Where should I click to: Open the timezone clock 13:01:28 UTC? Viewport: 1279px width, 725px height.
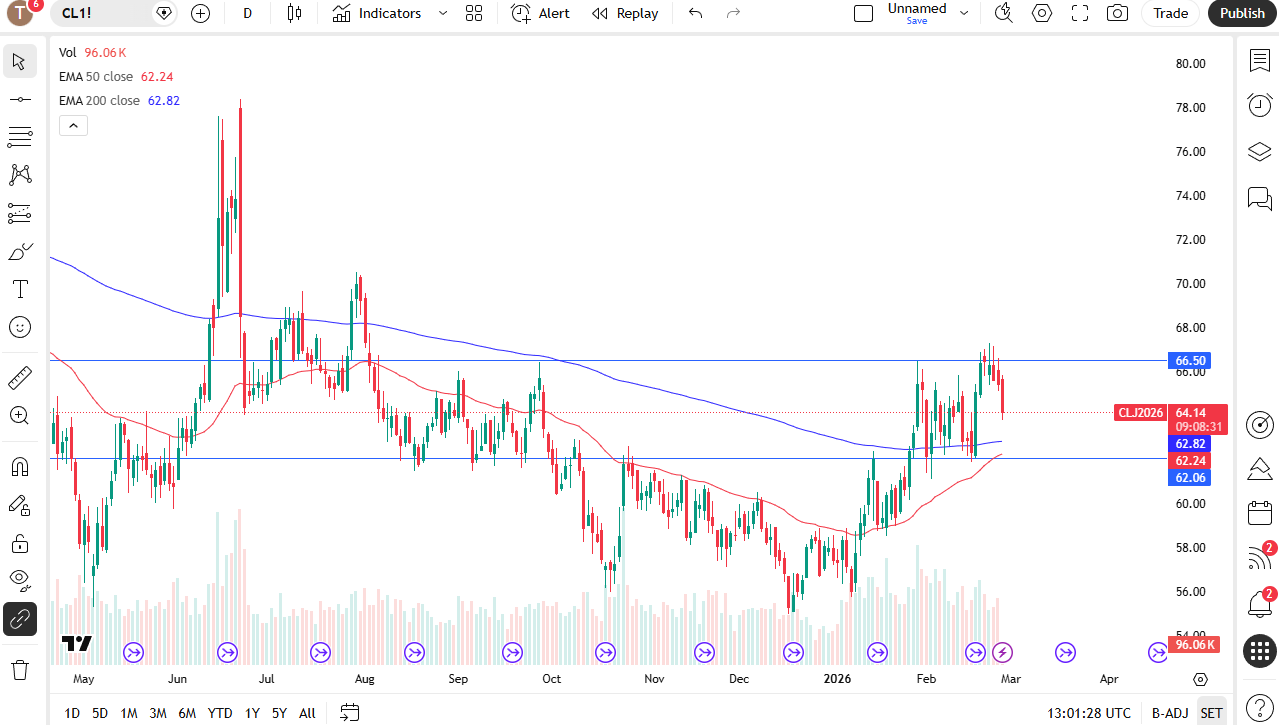(1089, 713)
